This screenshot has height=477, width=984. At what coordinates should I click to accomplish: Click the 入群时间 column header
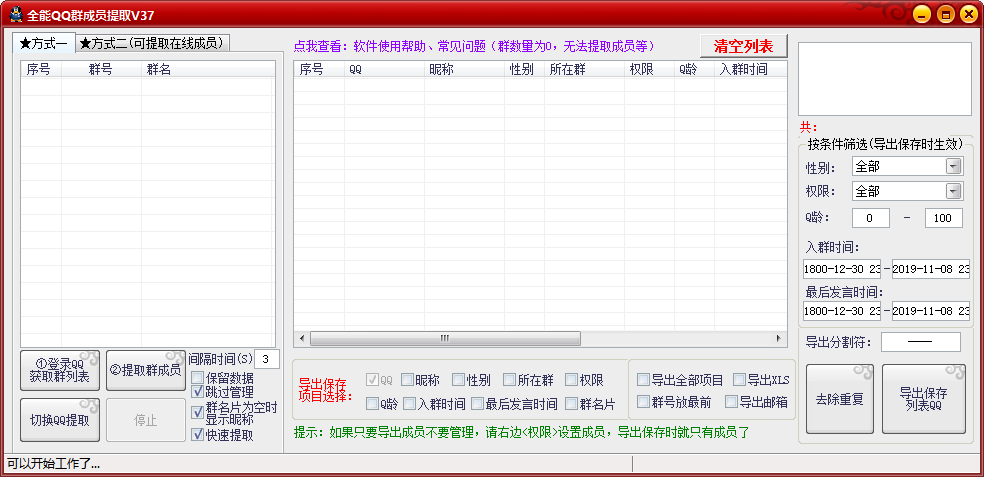point(751,69)
